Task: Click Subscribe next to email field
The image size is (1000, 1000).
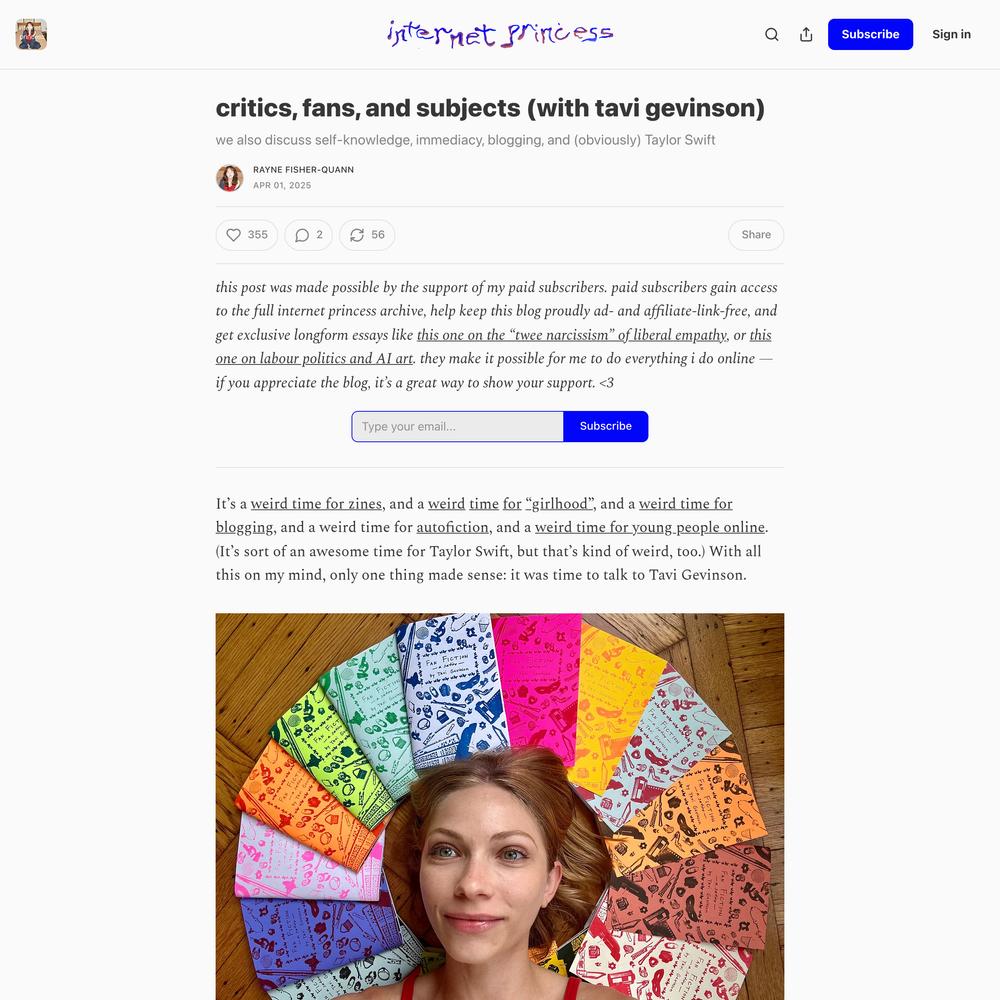Action: [605, 427]
